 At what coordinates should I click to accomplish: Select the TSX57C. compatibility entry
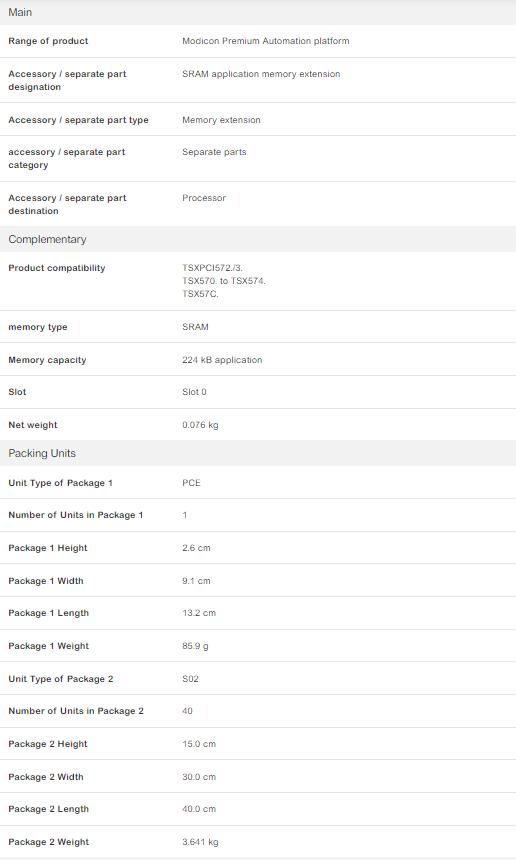coord(200,294)
